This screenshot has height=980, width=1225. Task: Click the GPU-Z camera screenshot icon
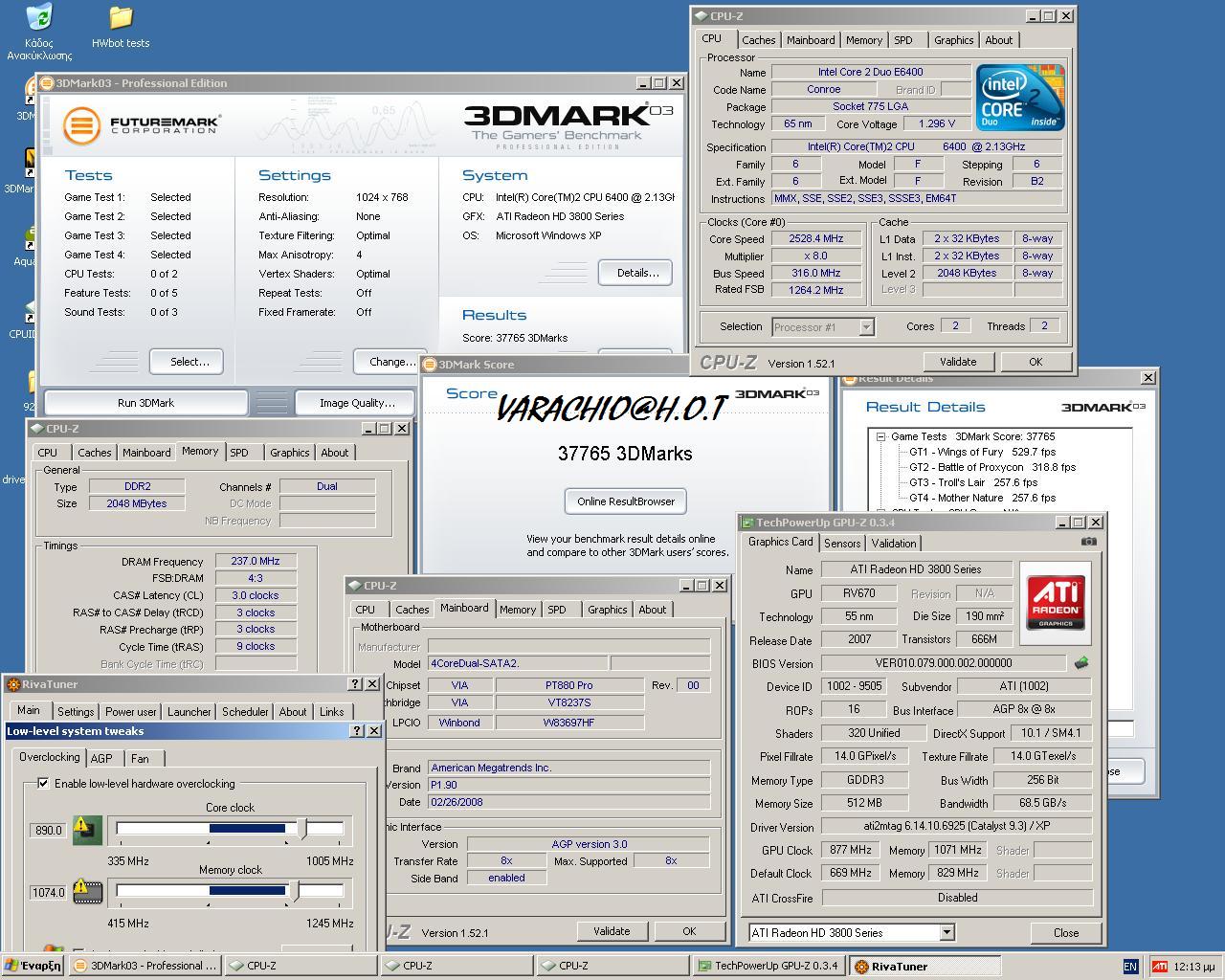point(1088,542)
